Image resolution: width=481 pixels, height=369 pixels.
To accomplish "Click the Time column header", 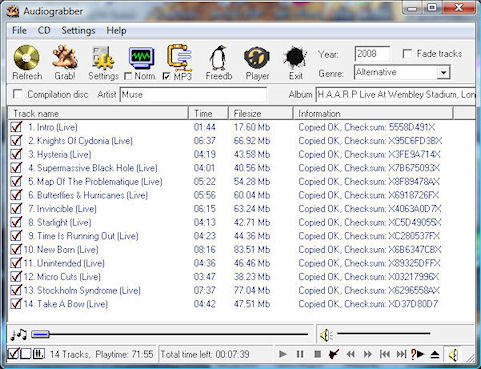I will coord(208,113).
